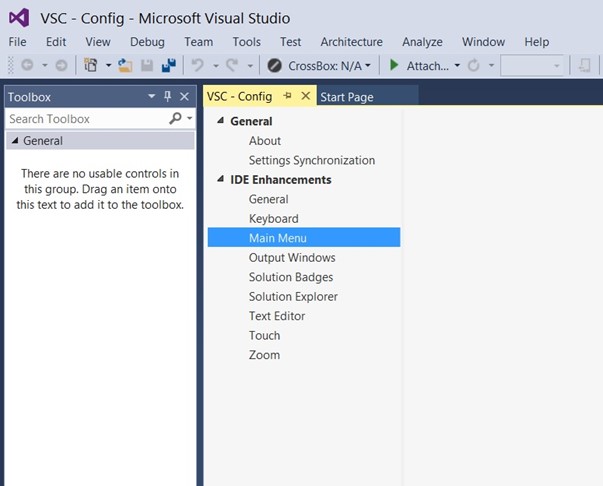This screenshot has width=603, height=486.
Task: Open the View menu
Action: pos(98,42)
